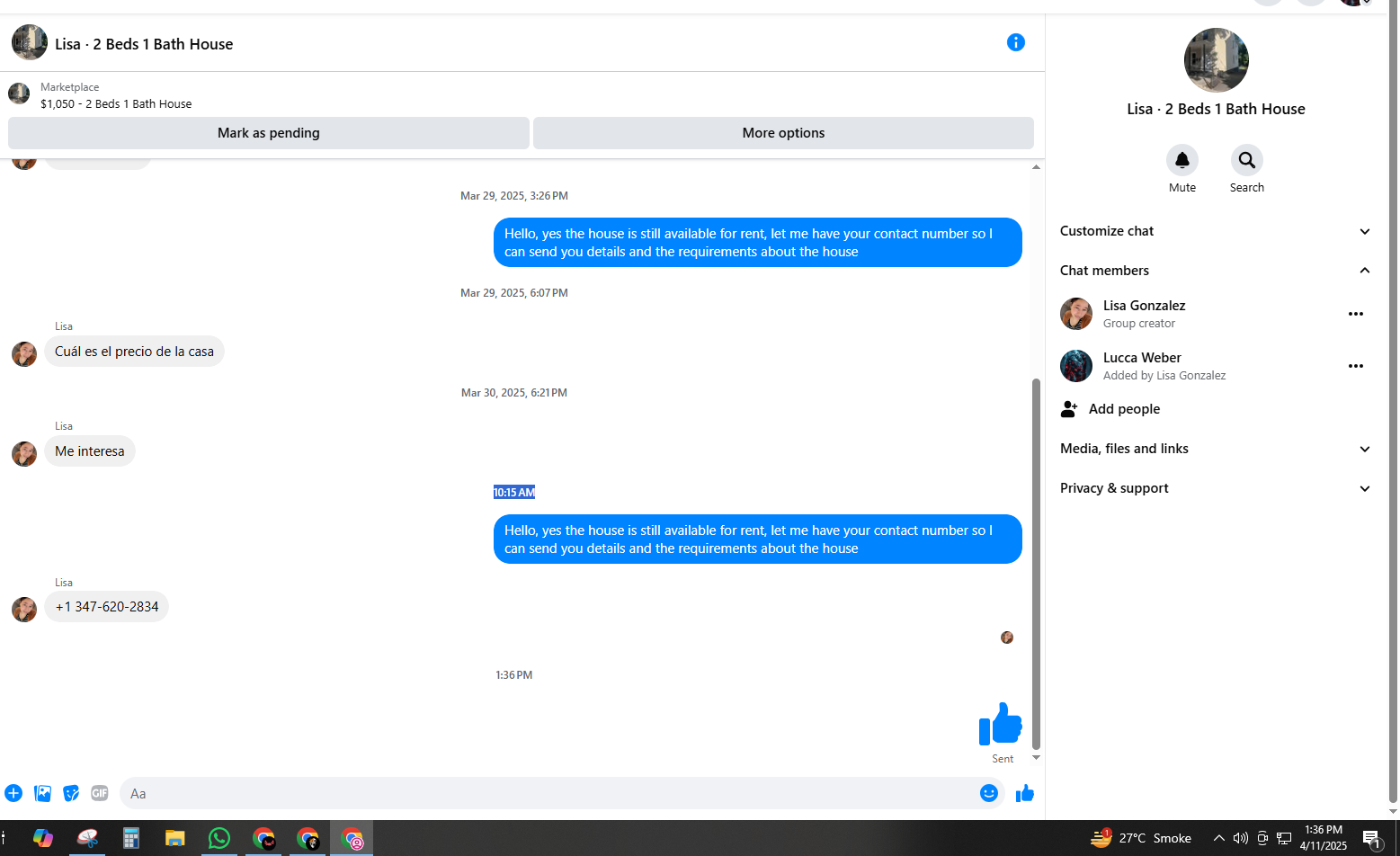
Task: Open the volume control in the system tray
Action: 1241,838
